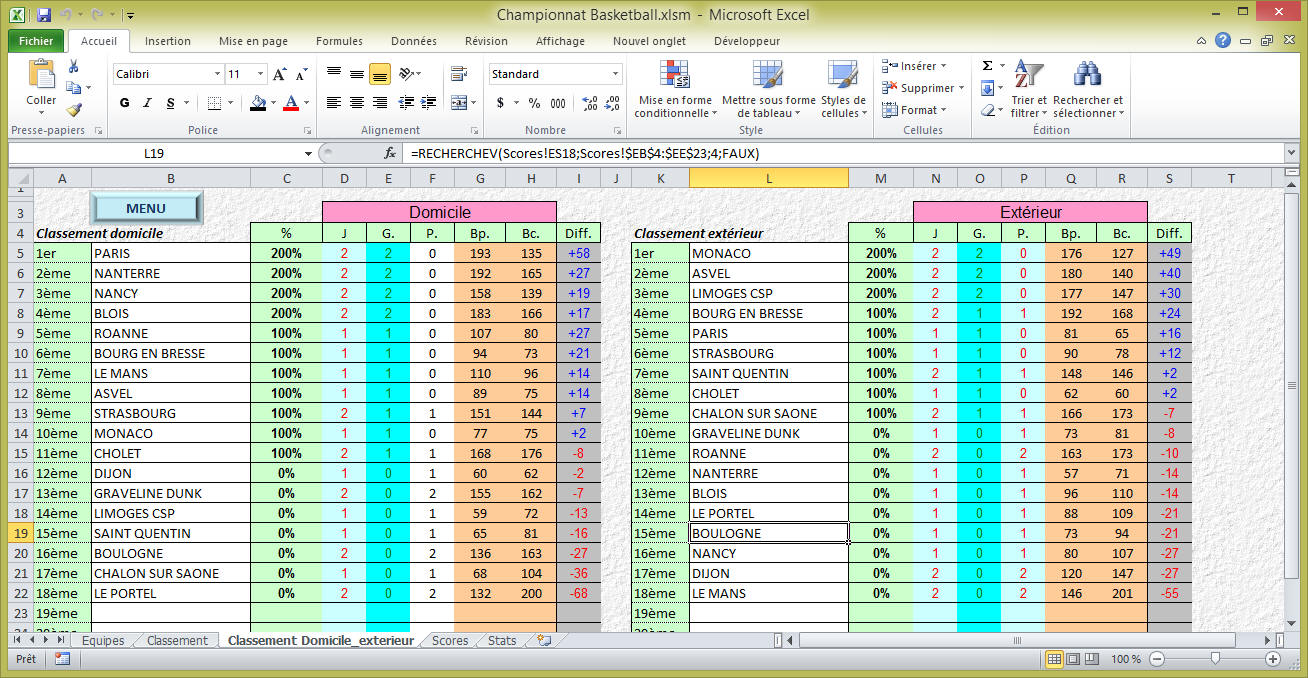Select Page Layout view in status bar
1308x678 pixels.
pyautogui.click(x=1072, y=659)
